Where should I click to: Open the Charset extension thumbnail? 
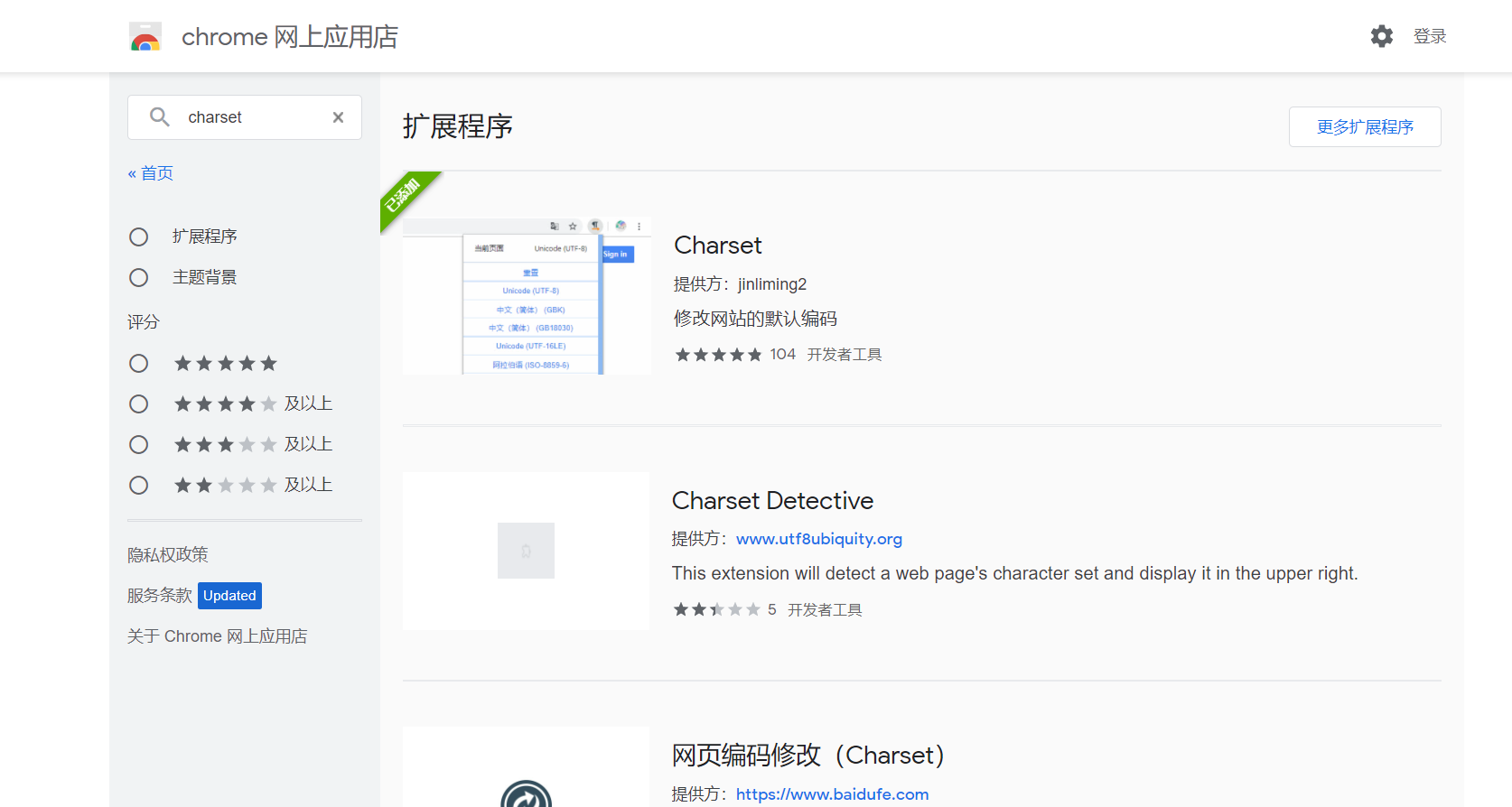tap(527, 296)
